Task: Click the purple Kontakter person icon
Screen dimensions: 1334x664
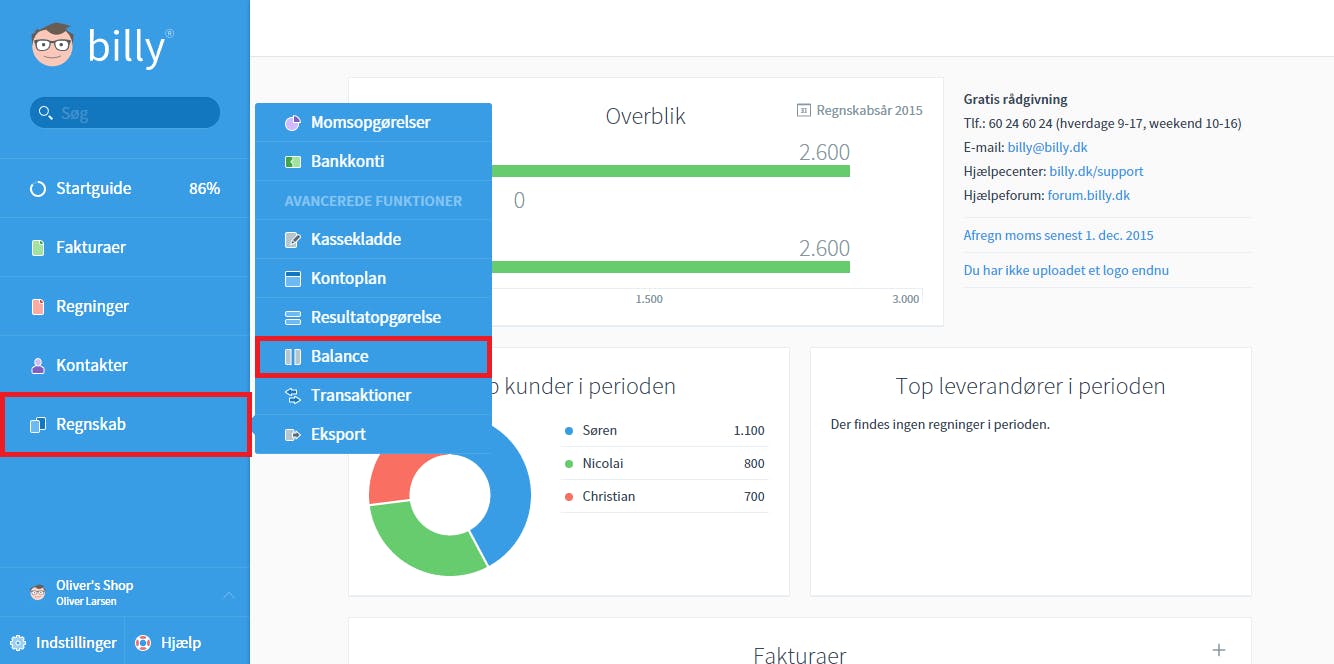Action: click(38, 366)
